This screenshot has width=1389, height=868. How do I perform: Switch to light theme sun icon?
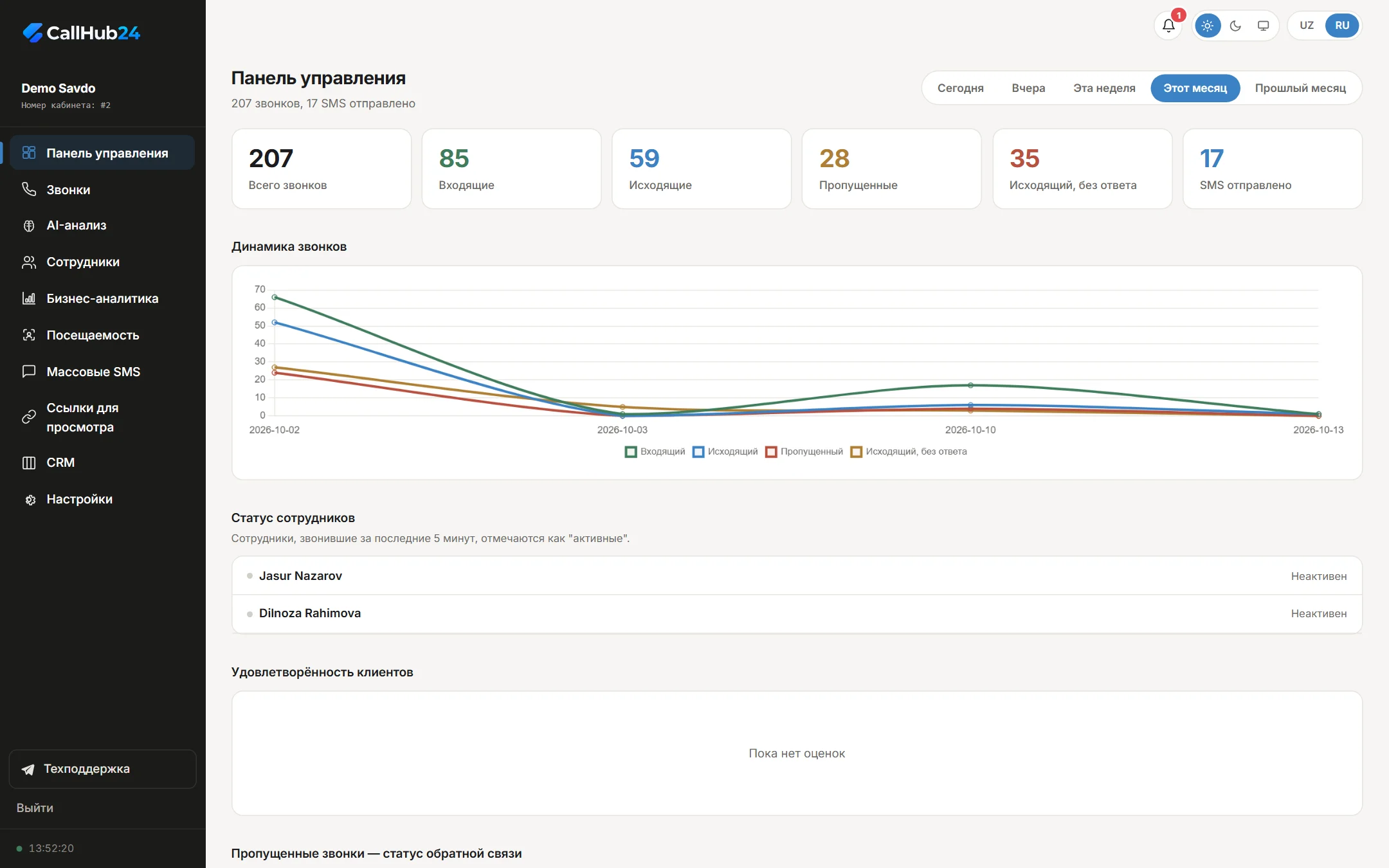click(x=1207, y=26)
